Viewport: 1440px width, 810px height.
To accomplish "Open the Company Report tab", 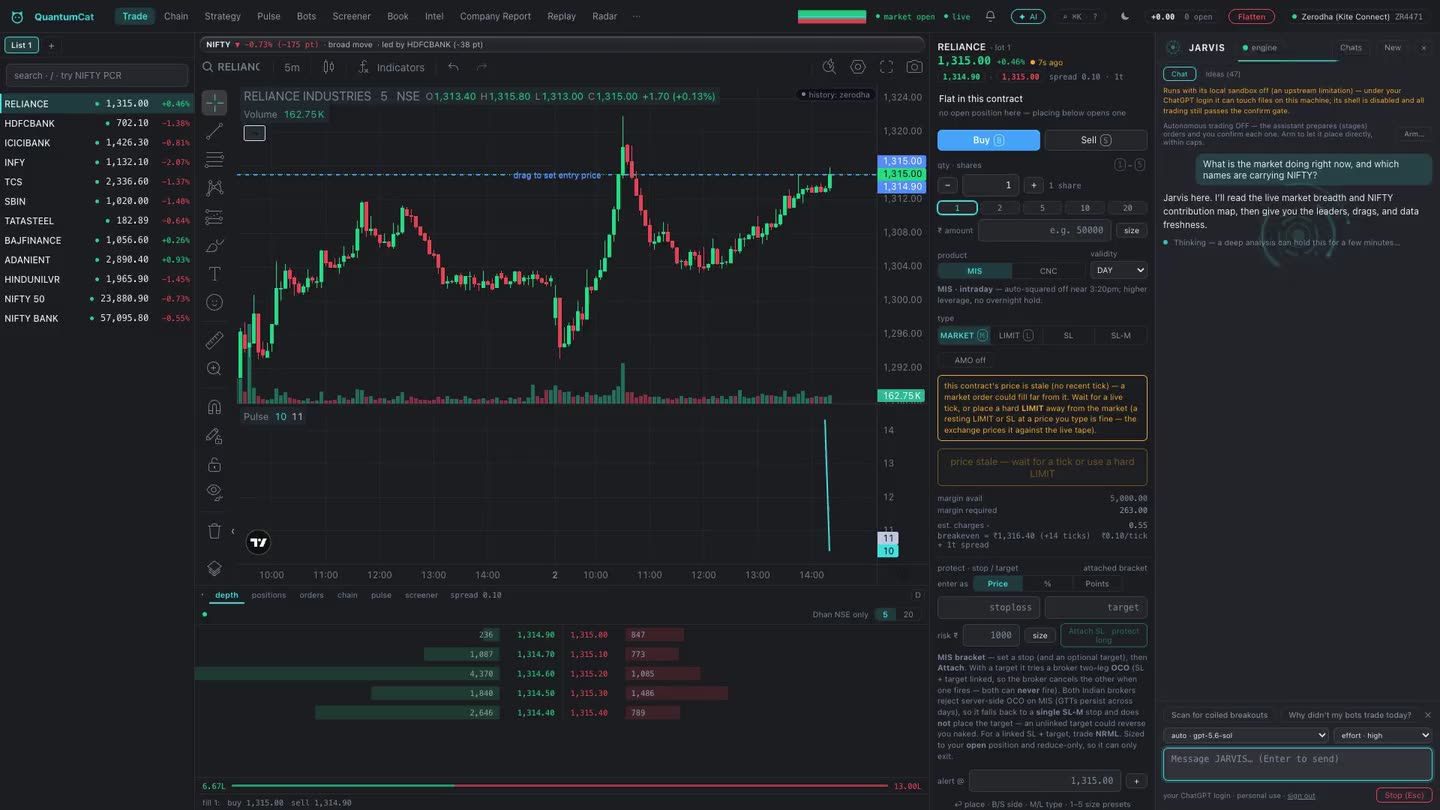I will [x=495, y=16].
